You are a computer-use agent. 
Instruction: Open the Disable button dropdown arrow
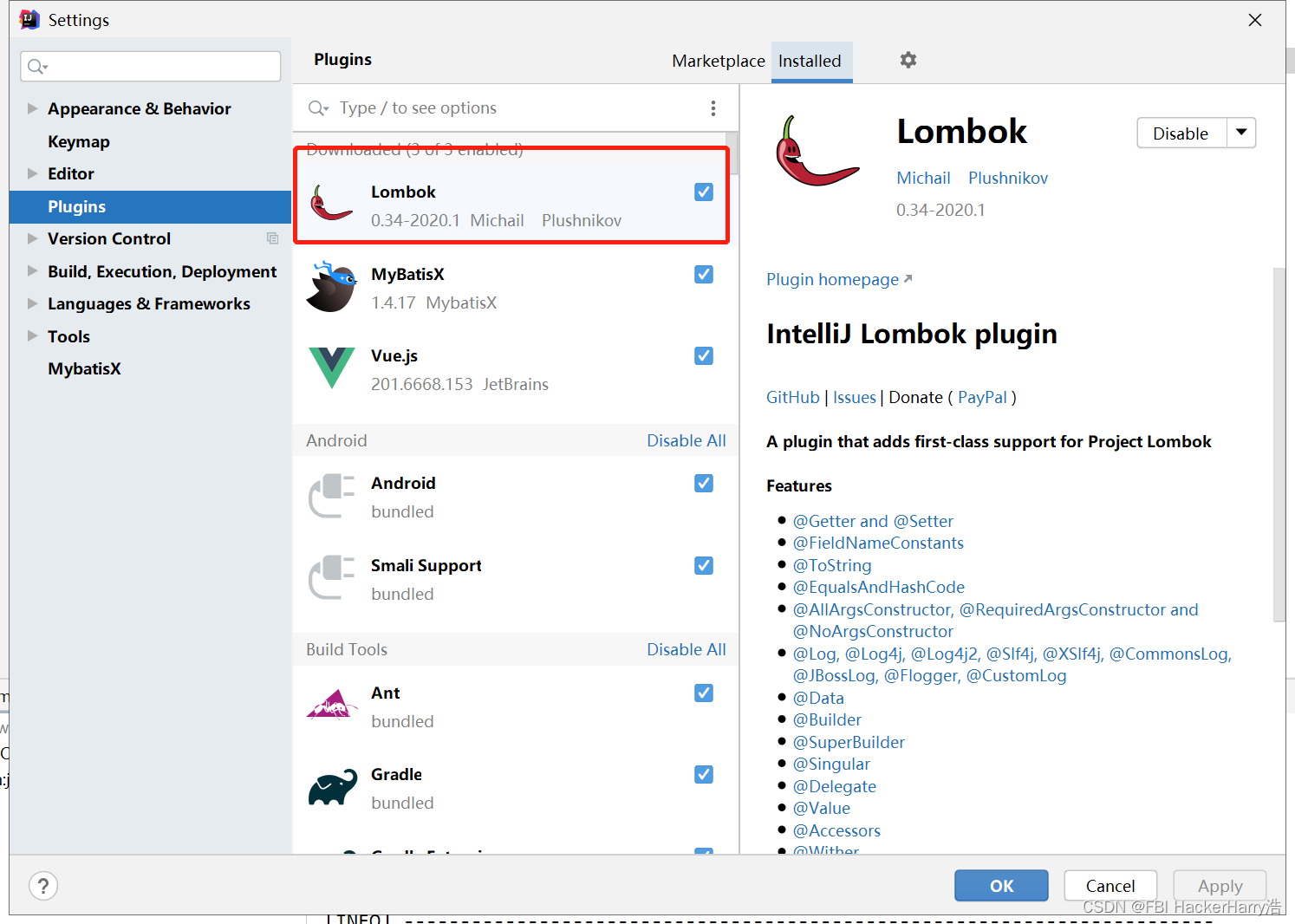[1241, 133]
